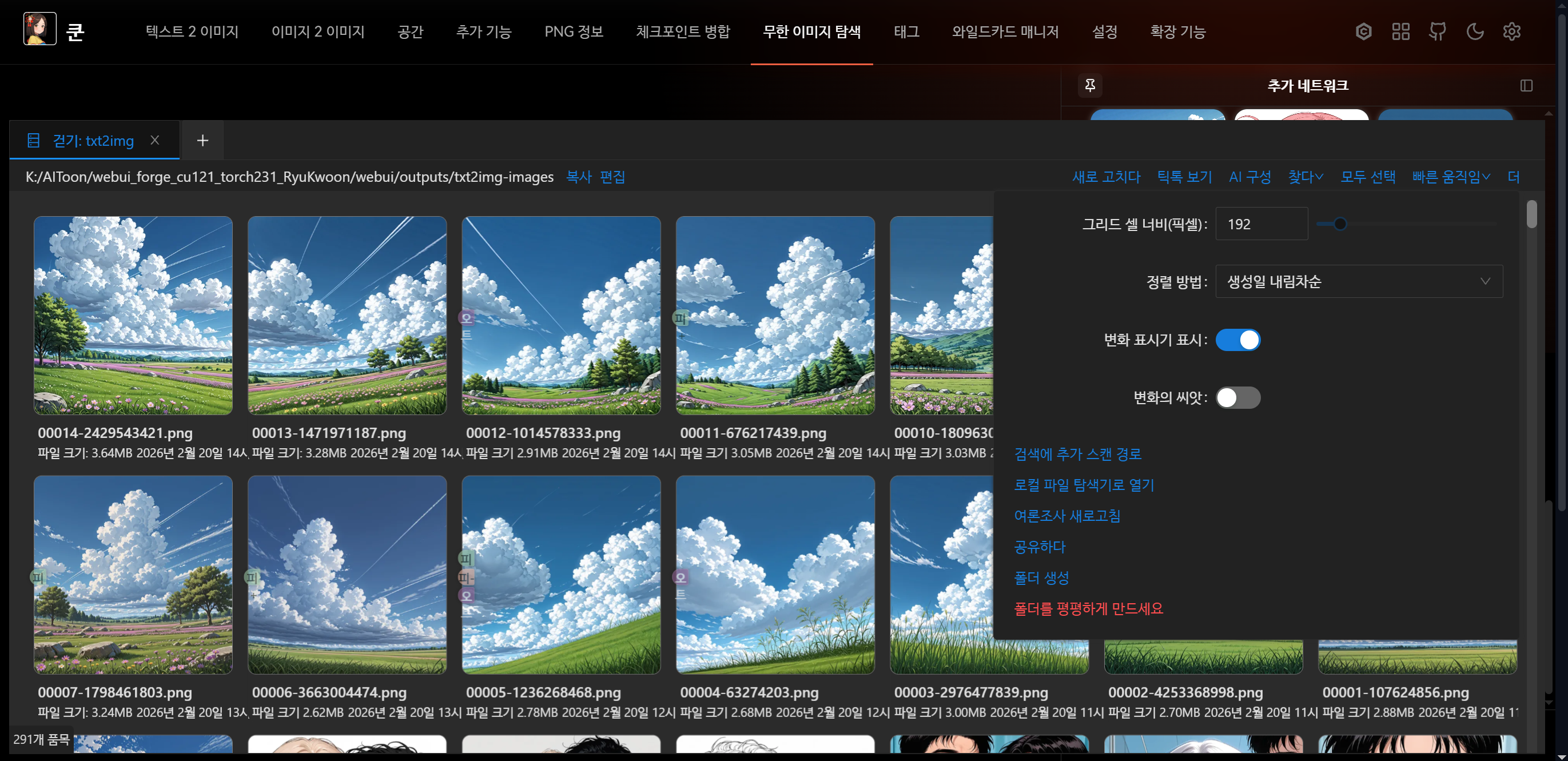
Task: Click the hexagon C icon in the header
Action: [x=1363, y=31]
